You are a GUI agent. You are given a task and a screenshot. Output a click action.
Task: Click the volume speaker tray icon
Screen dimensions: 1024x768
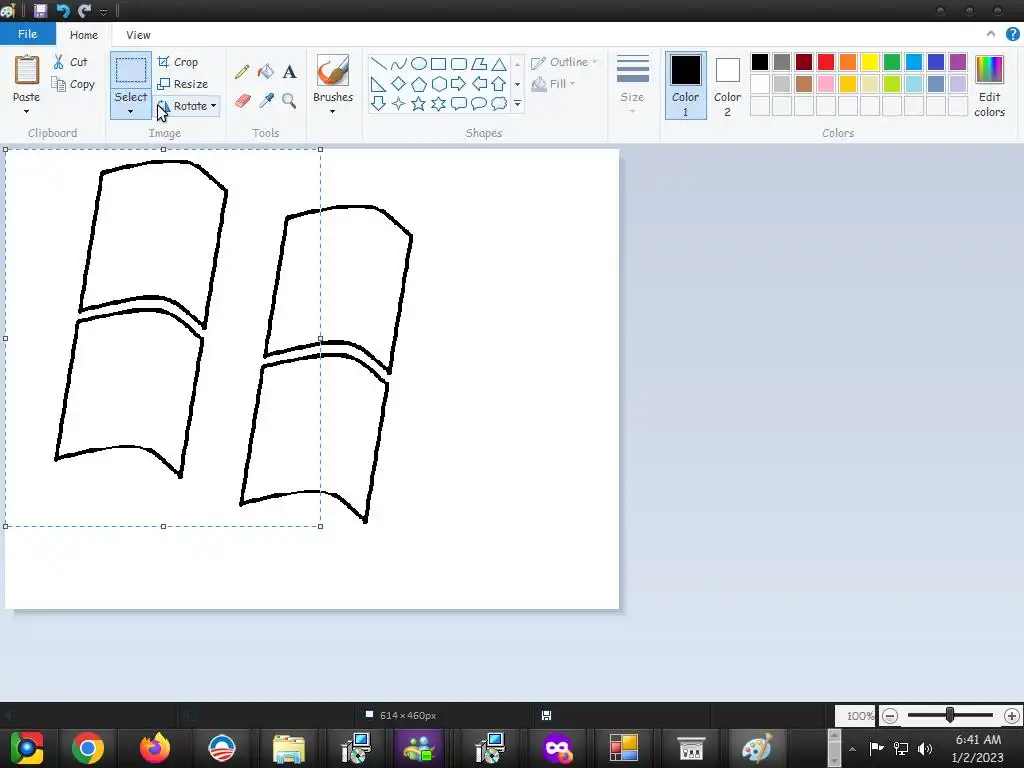[x=925, y=748]
